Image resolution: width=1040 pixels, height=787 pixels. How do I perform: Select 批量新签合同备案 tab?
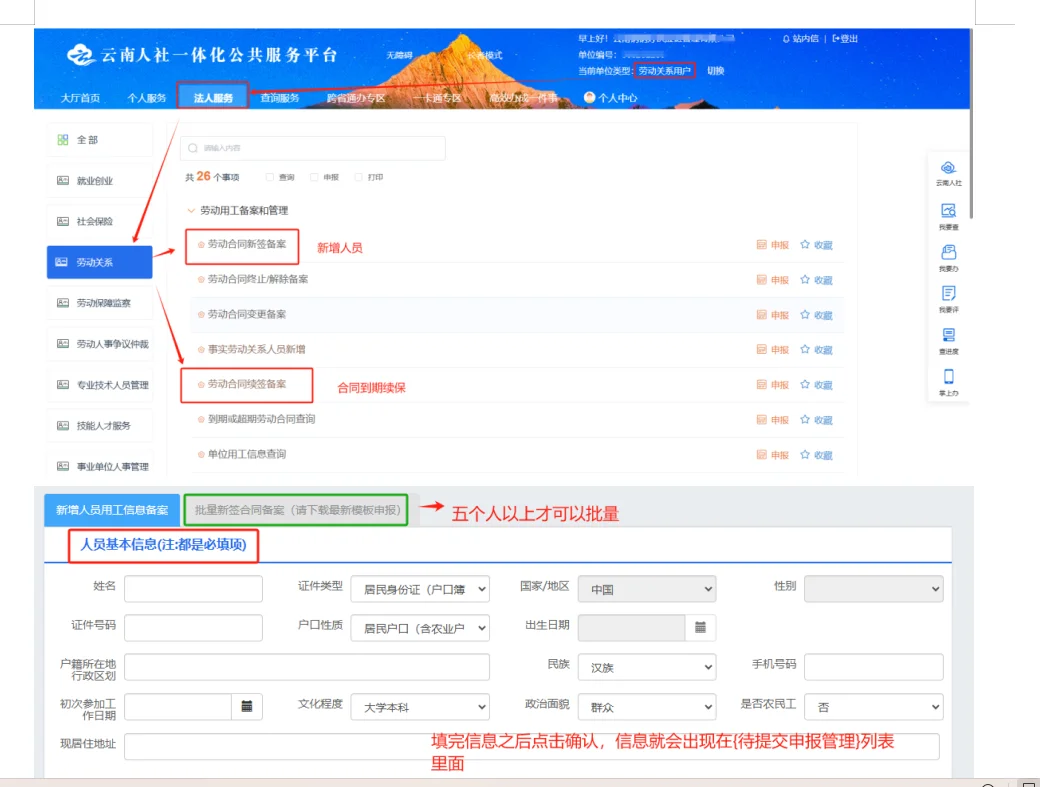point(296,510)
